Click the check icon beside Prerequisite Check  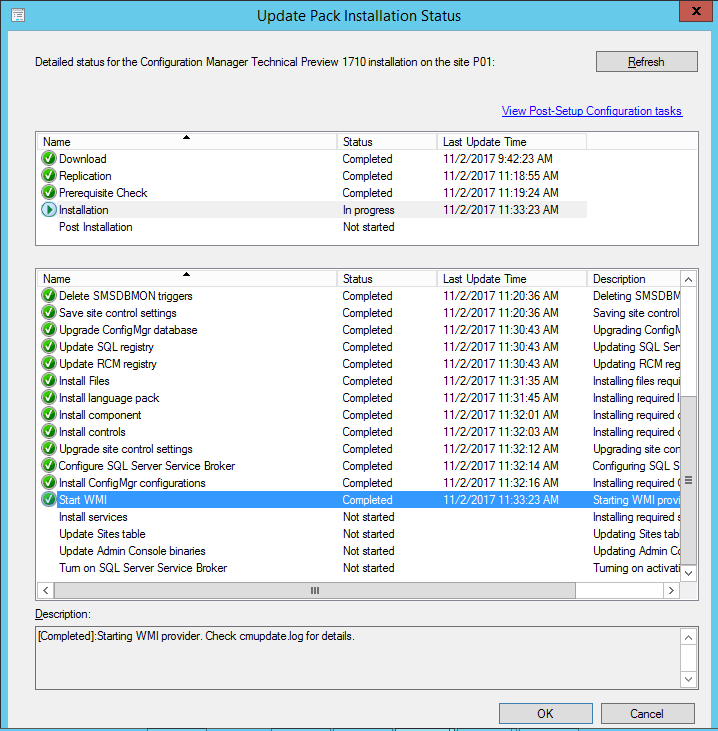tap(48, 193)
